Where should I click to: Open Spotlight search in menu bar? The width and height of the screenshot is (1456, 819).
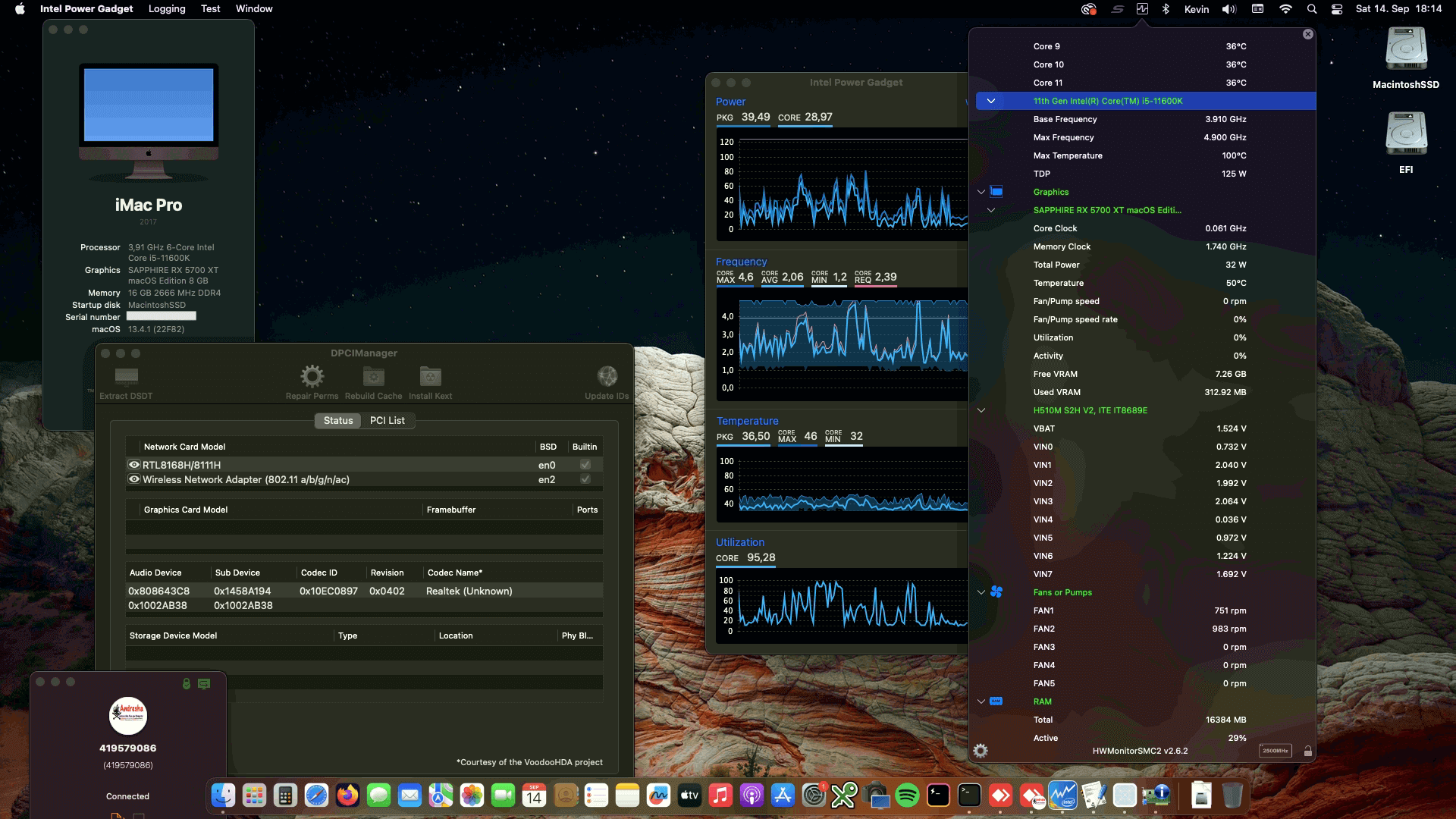(1312, 9)
